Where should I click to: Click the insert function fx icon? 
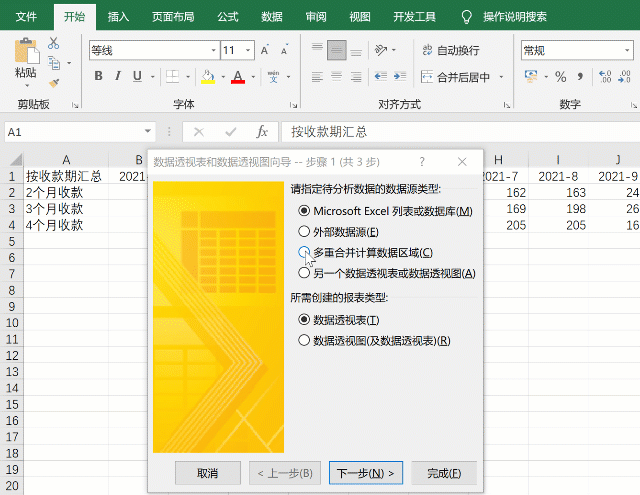pos(262,131)
